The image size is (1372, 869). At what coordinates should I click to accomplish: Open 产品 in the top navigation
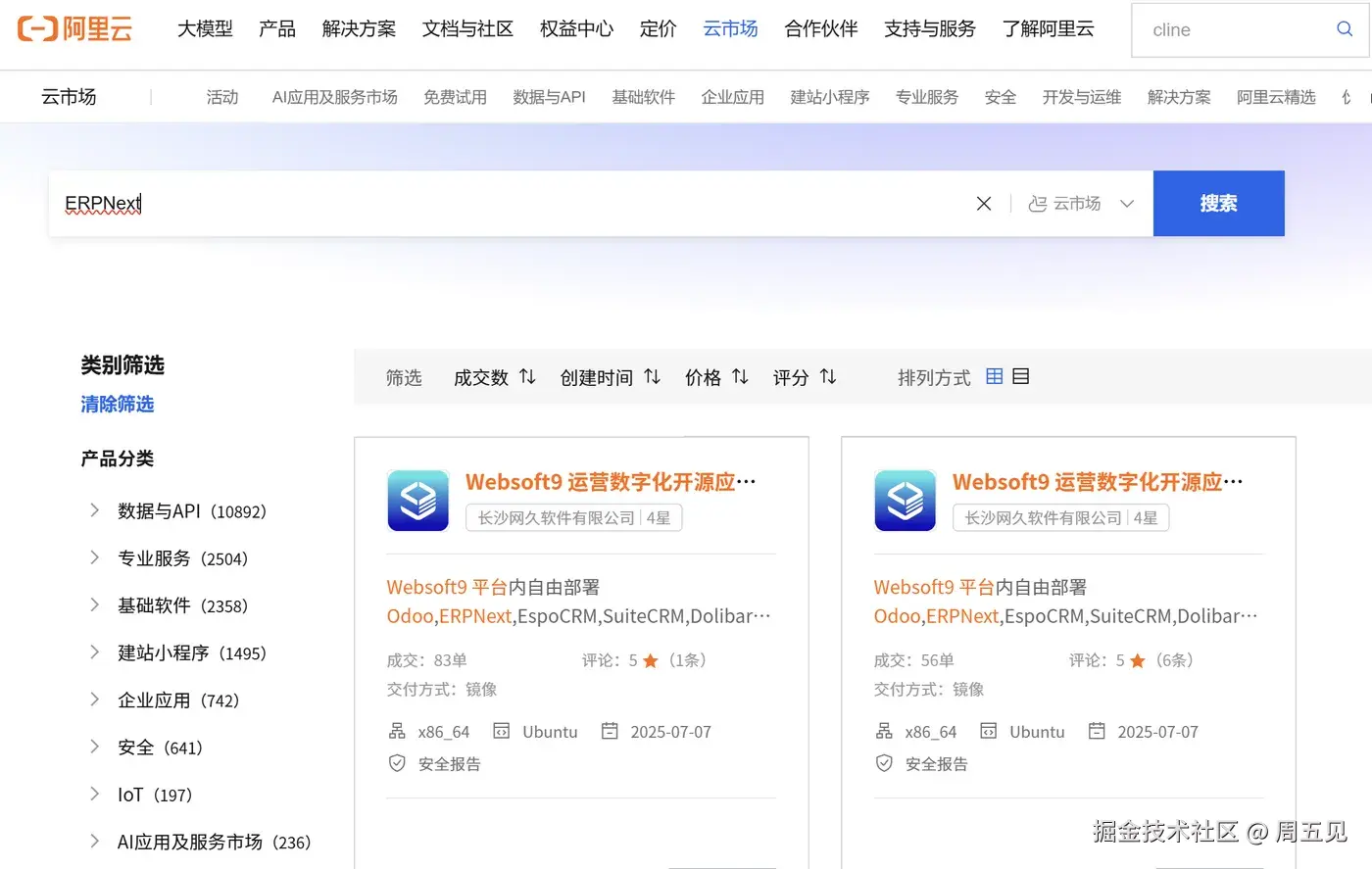coord(277,28)
